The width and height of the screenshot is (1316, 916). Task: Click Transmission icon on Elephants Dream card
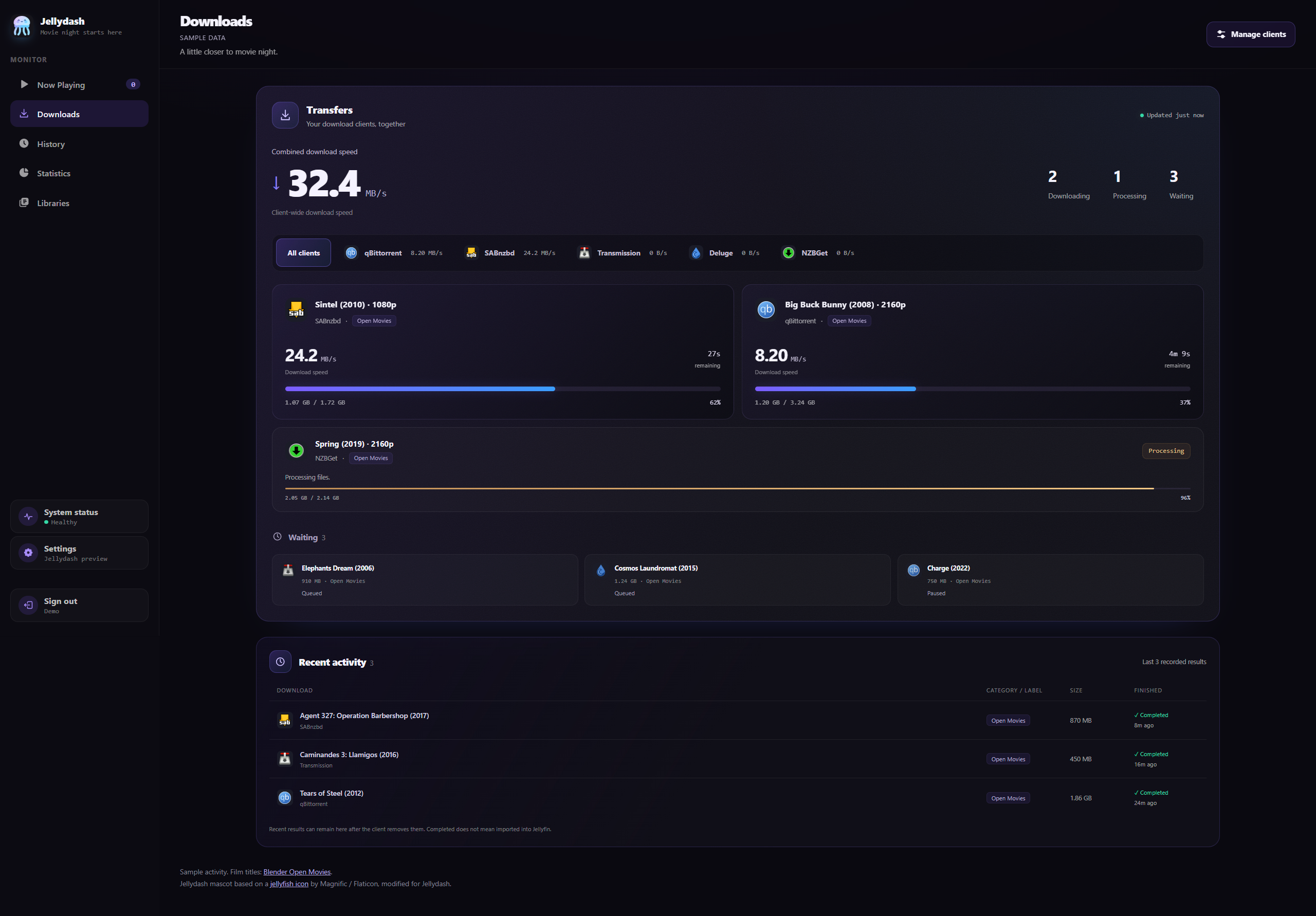tap(288, 570)
